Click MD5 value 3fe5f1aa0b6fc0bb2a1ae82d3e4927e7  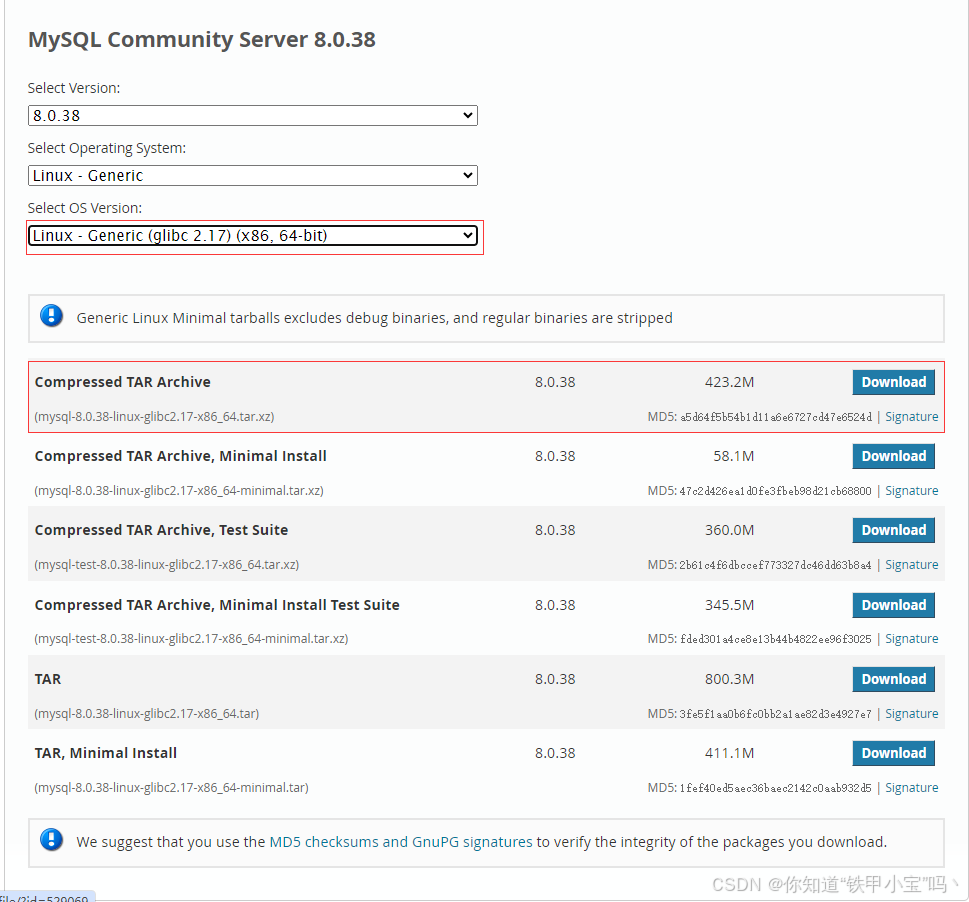tap(776, 714)
